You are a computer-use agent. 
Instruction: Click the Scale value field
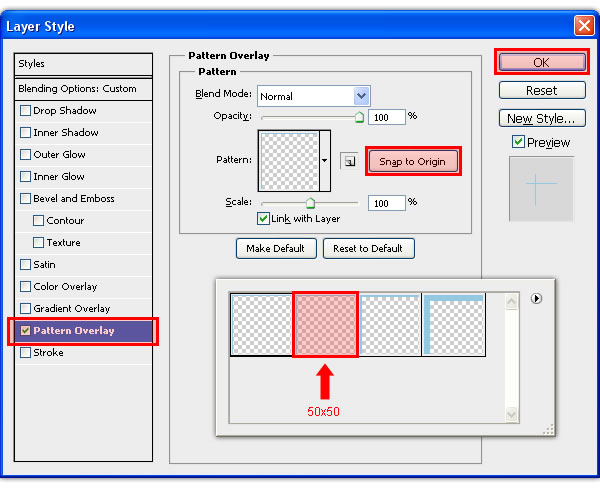[x=386, y=203]
